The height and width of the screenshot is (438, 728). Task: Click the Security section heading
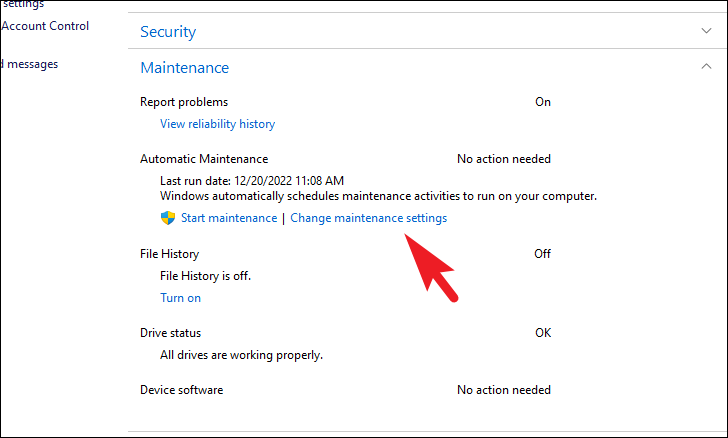click(168, 32)
